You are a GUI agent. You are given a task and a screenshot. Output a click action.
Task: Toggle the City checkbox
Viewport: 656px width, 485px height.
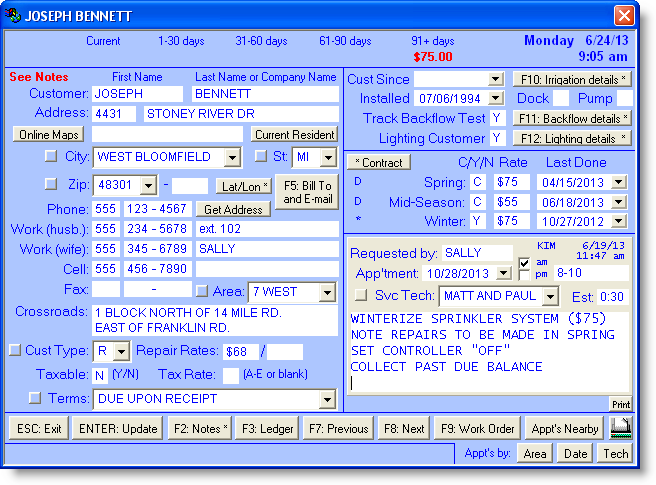point(52,157)
